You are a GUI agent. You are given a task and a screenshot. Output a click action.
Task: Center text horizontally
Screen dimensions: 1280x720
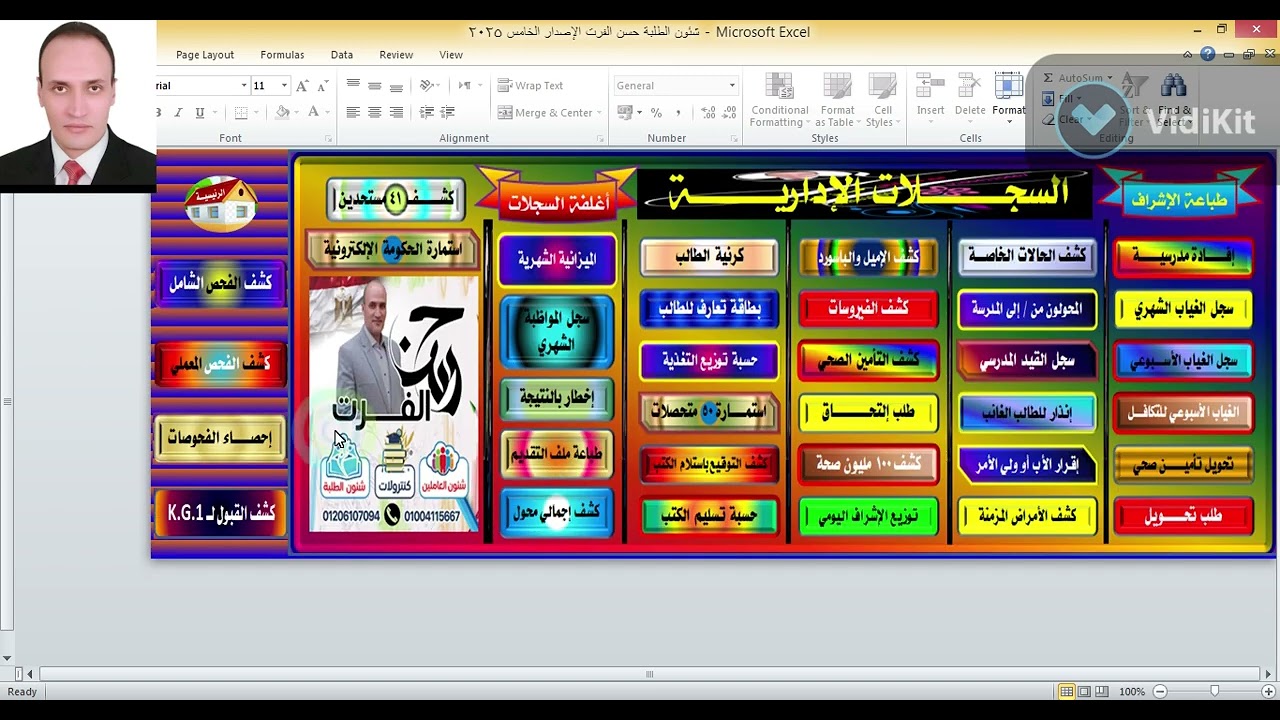(x=374, y=113)
